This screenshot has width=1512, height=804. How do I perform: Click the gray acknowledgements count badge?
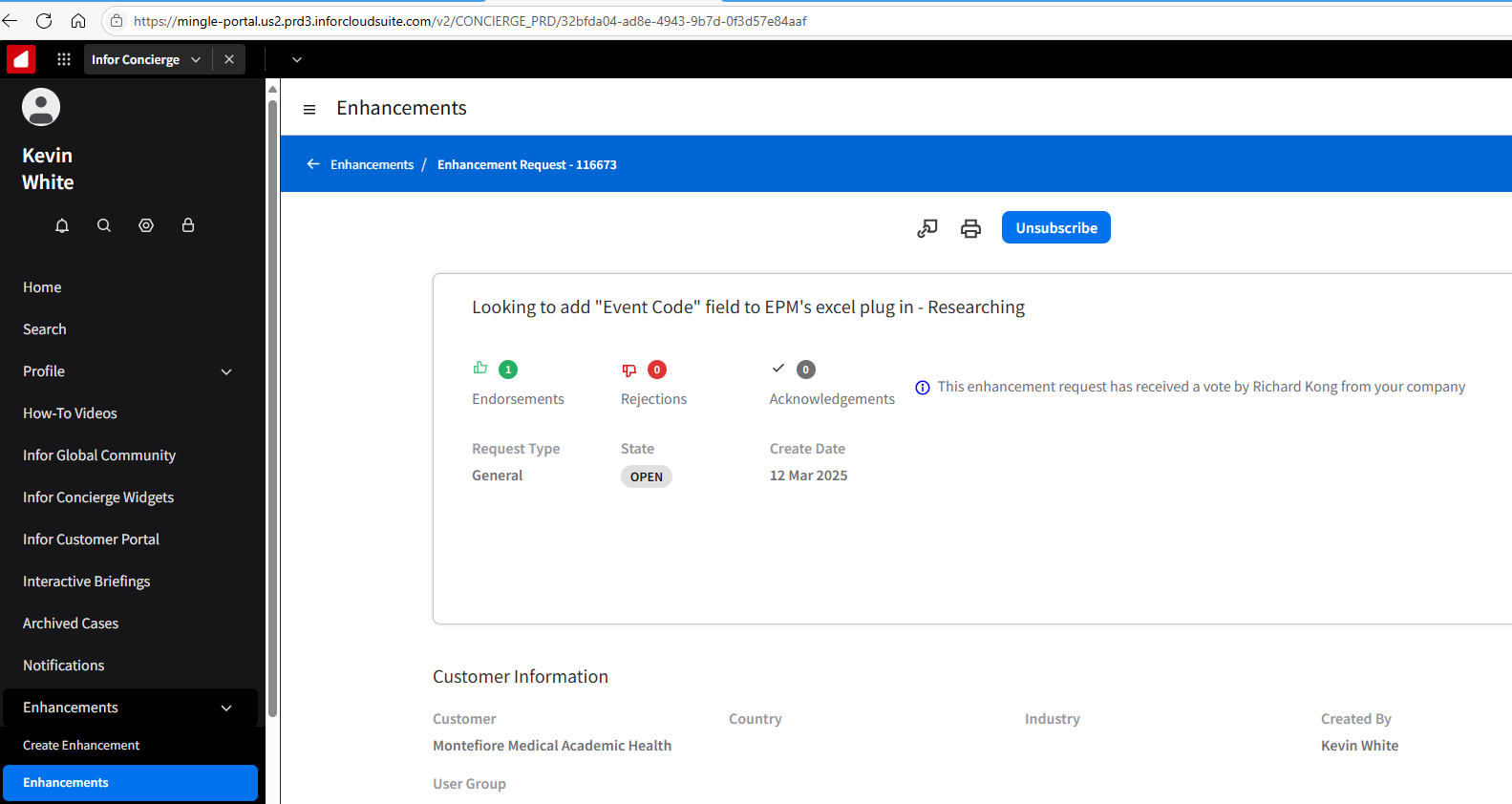pos(806,370)
